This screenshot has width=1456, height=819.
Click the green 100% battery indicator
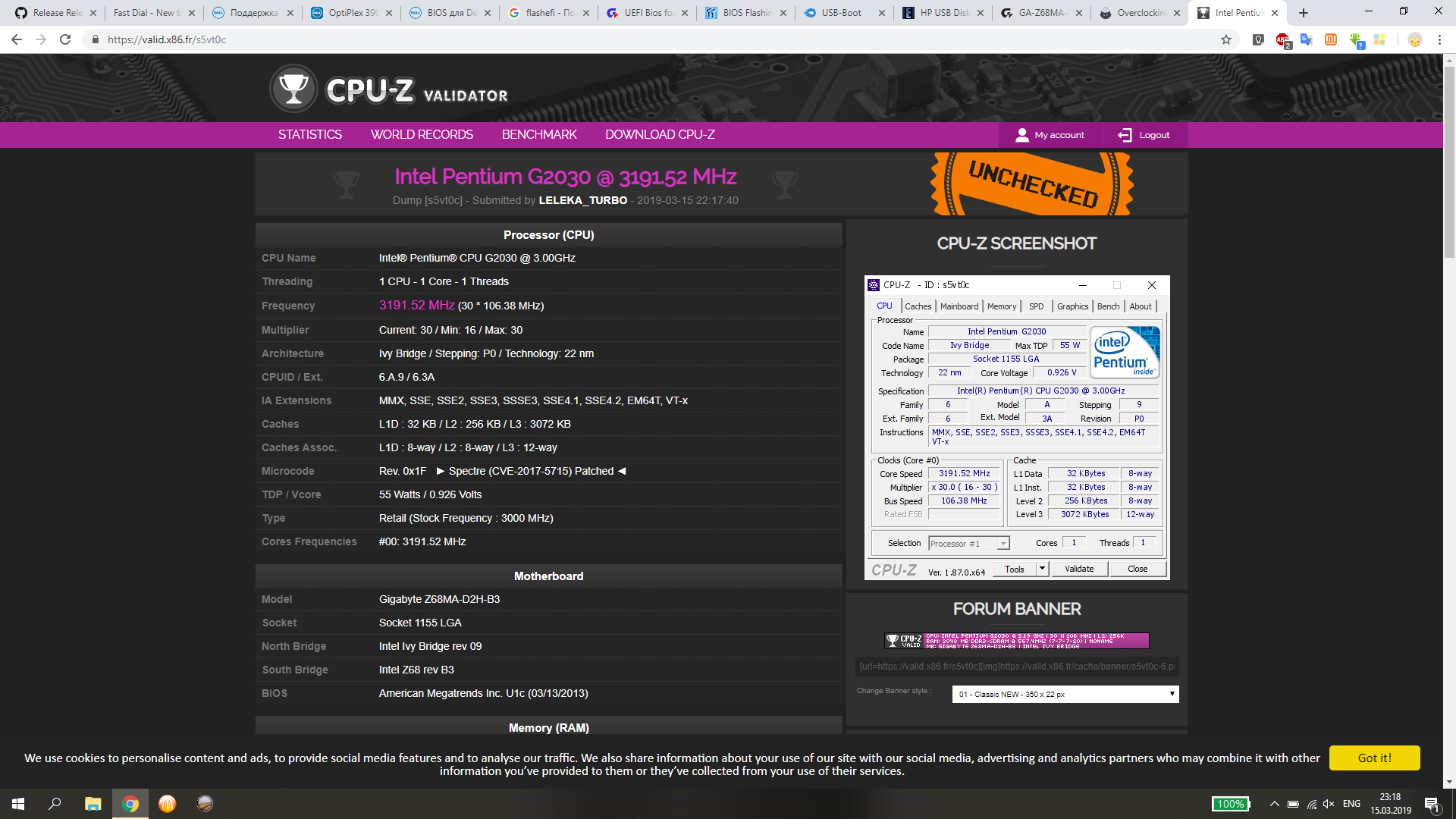[1230, 804]
